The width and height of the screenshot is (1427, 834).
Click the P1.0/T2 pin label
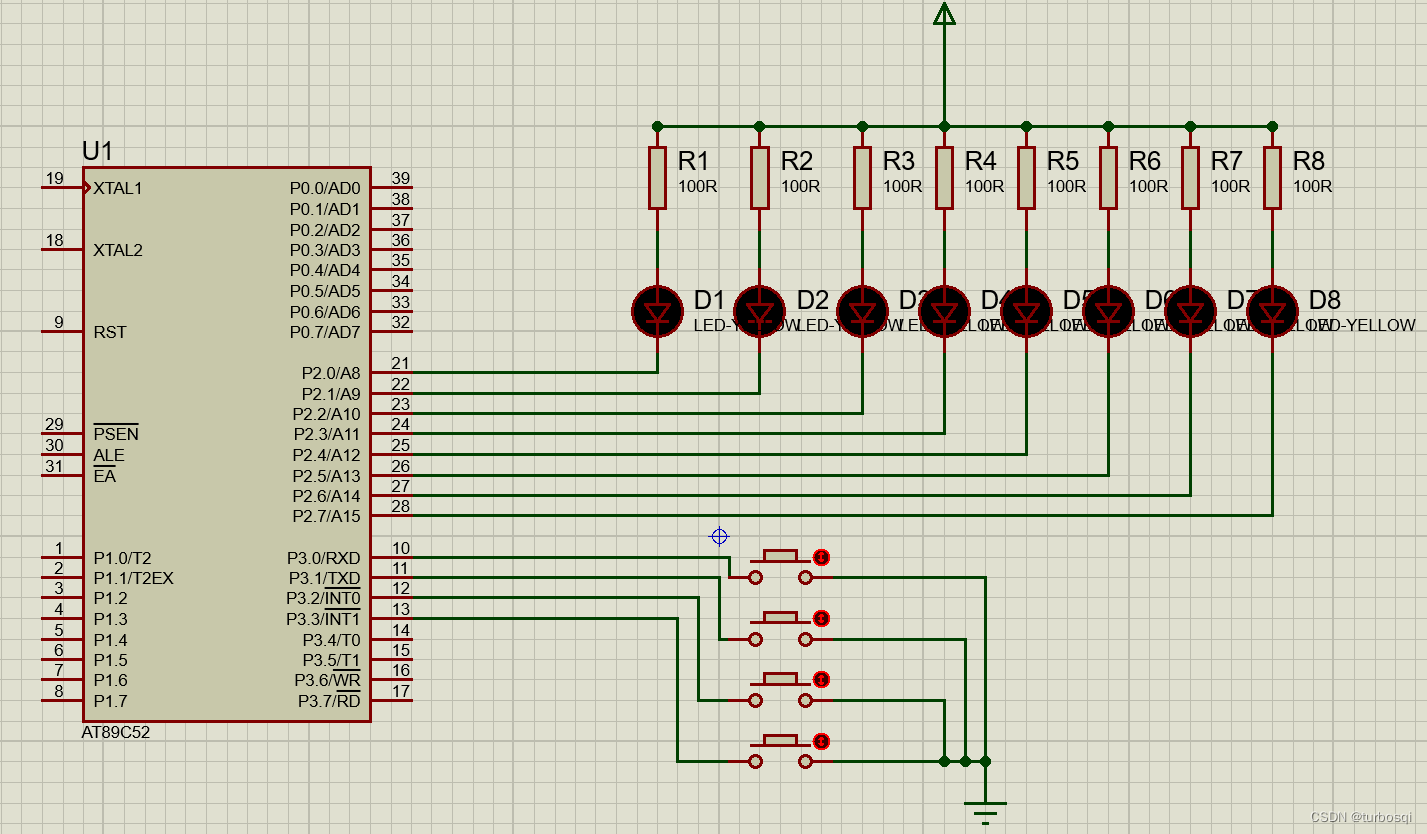[x=123, y=558]
